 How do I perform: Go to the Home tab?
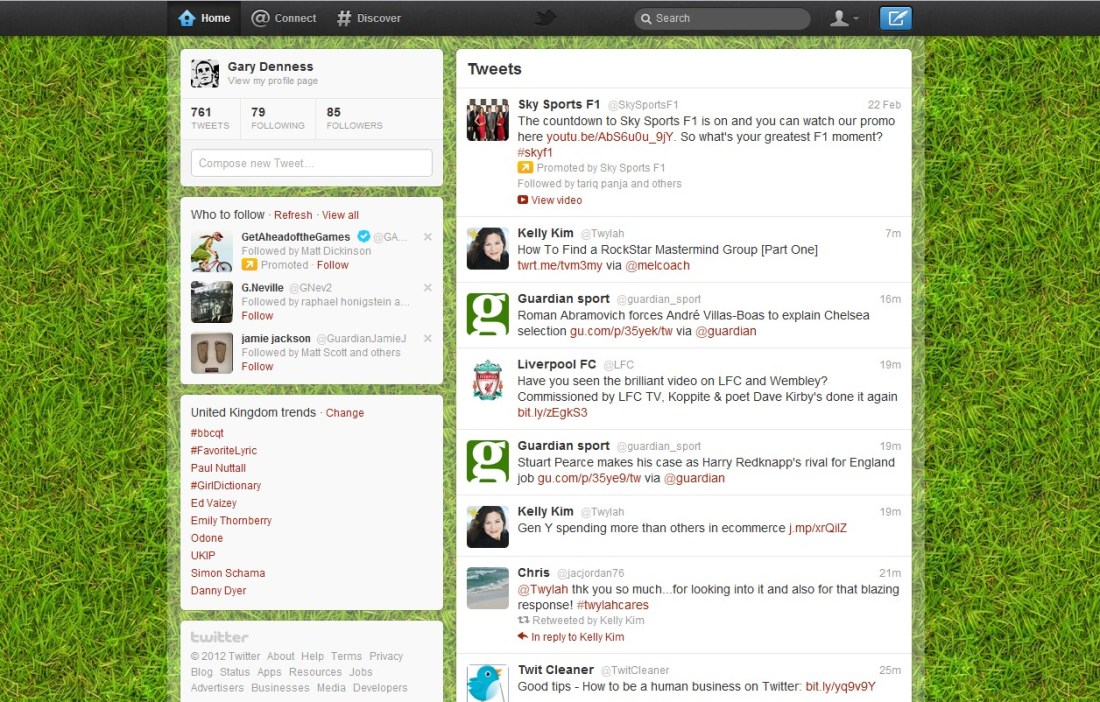pos(204,18)
